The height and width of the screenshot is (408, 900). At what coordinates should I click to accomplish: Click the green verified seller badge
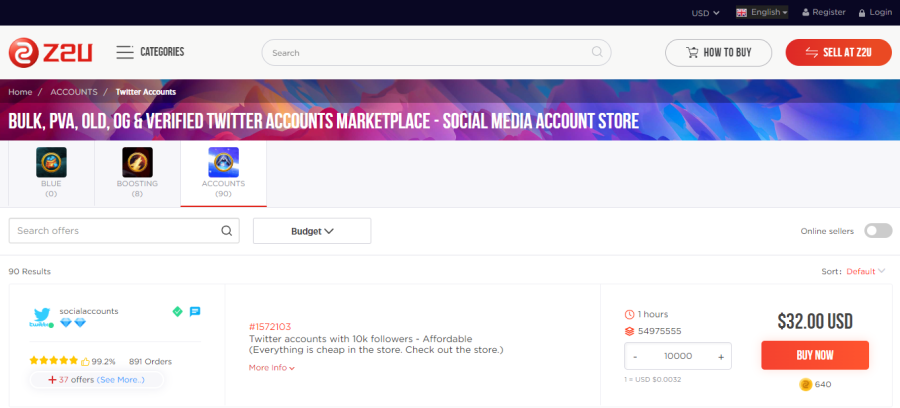point(177,311)
